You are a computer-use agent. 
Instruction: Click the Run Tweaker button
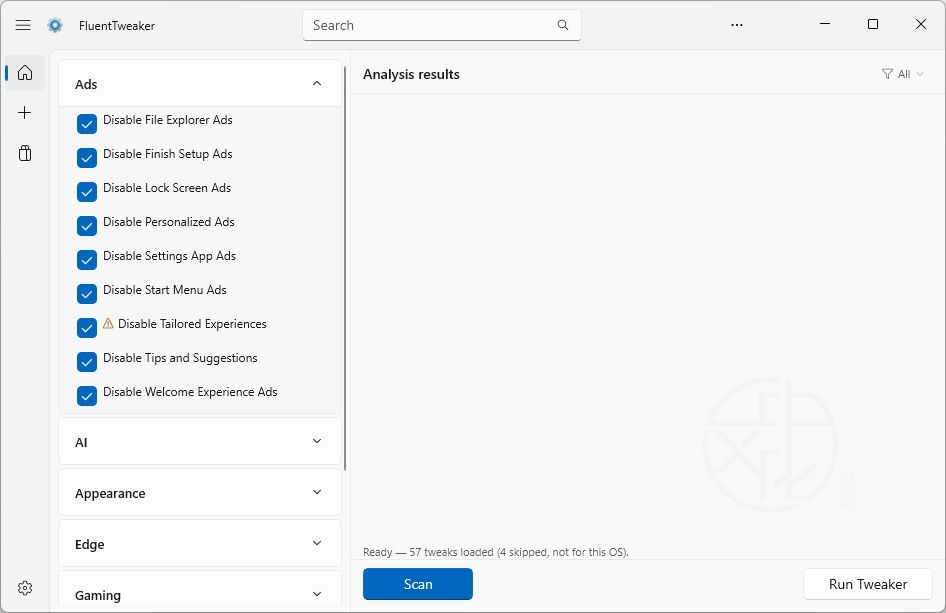click(868, 584)
